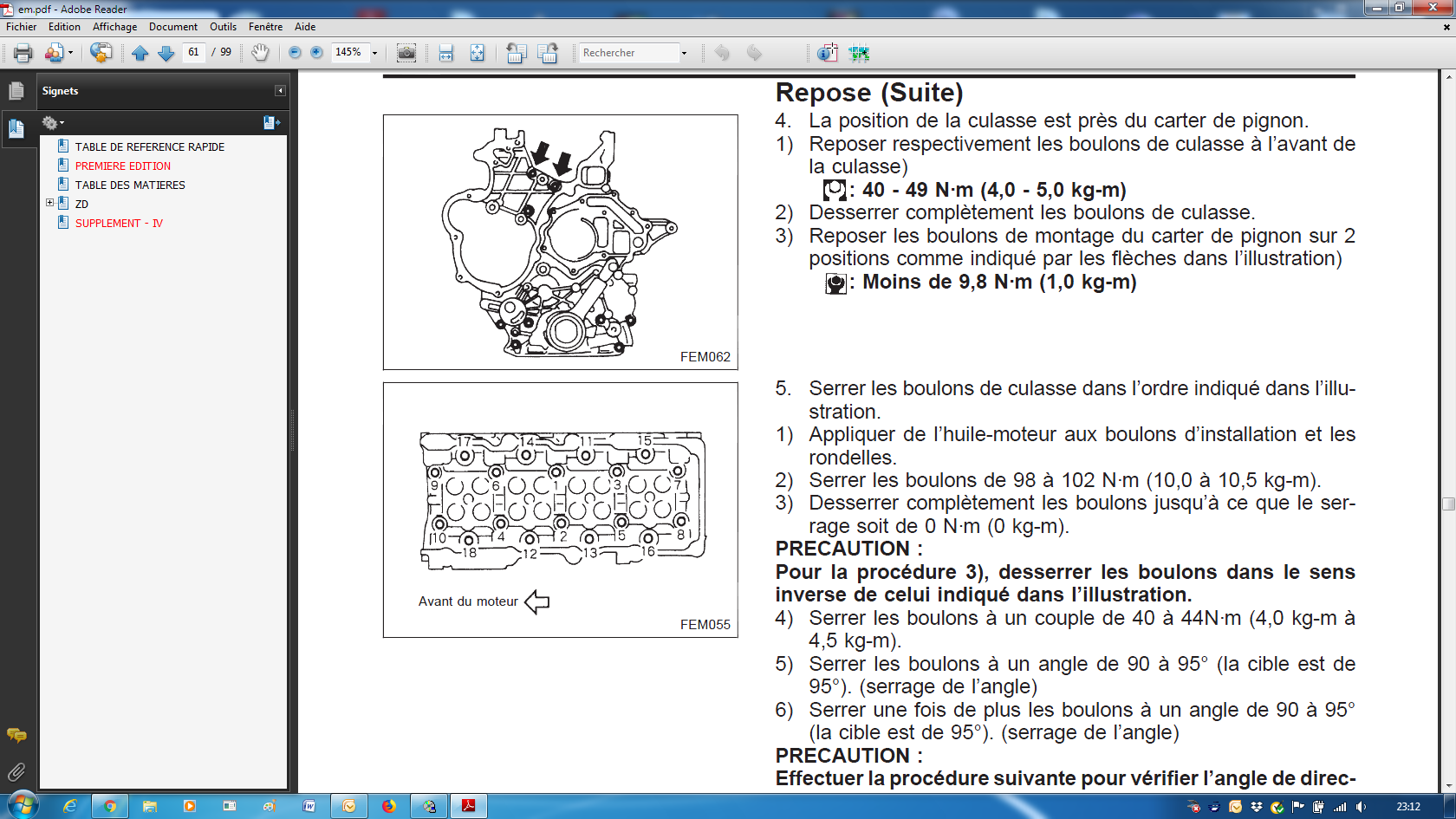Viewport: 1456px width, 819px height.
Task: Click the vertical scrollbar thumb
Action: point(1448,504)
